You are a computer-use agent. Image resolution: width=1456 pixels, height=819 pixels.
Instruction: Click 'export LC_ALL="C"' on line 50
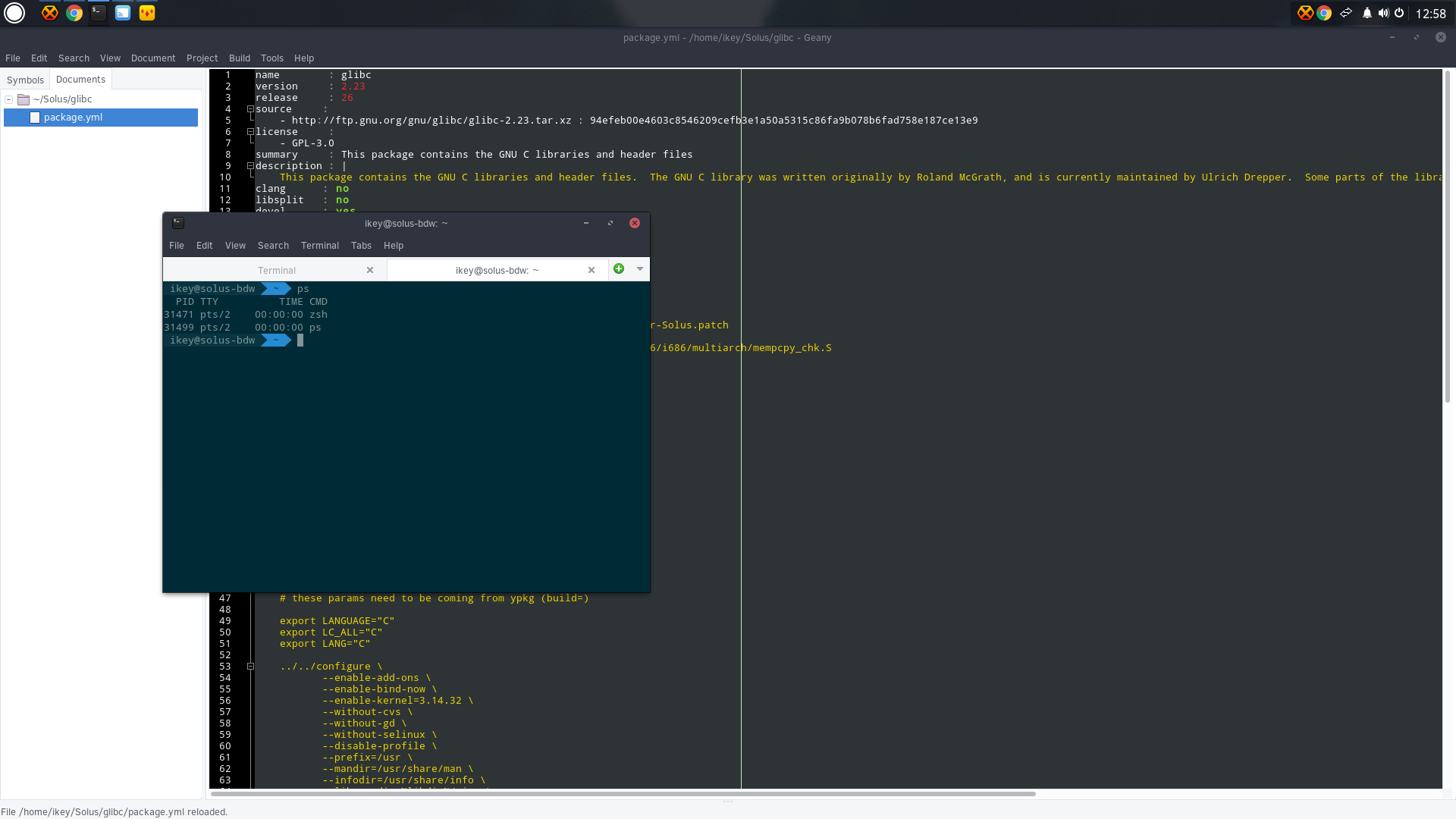click(x=331, y=632)
